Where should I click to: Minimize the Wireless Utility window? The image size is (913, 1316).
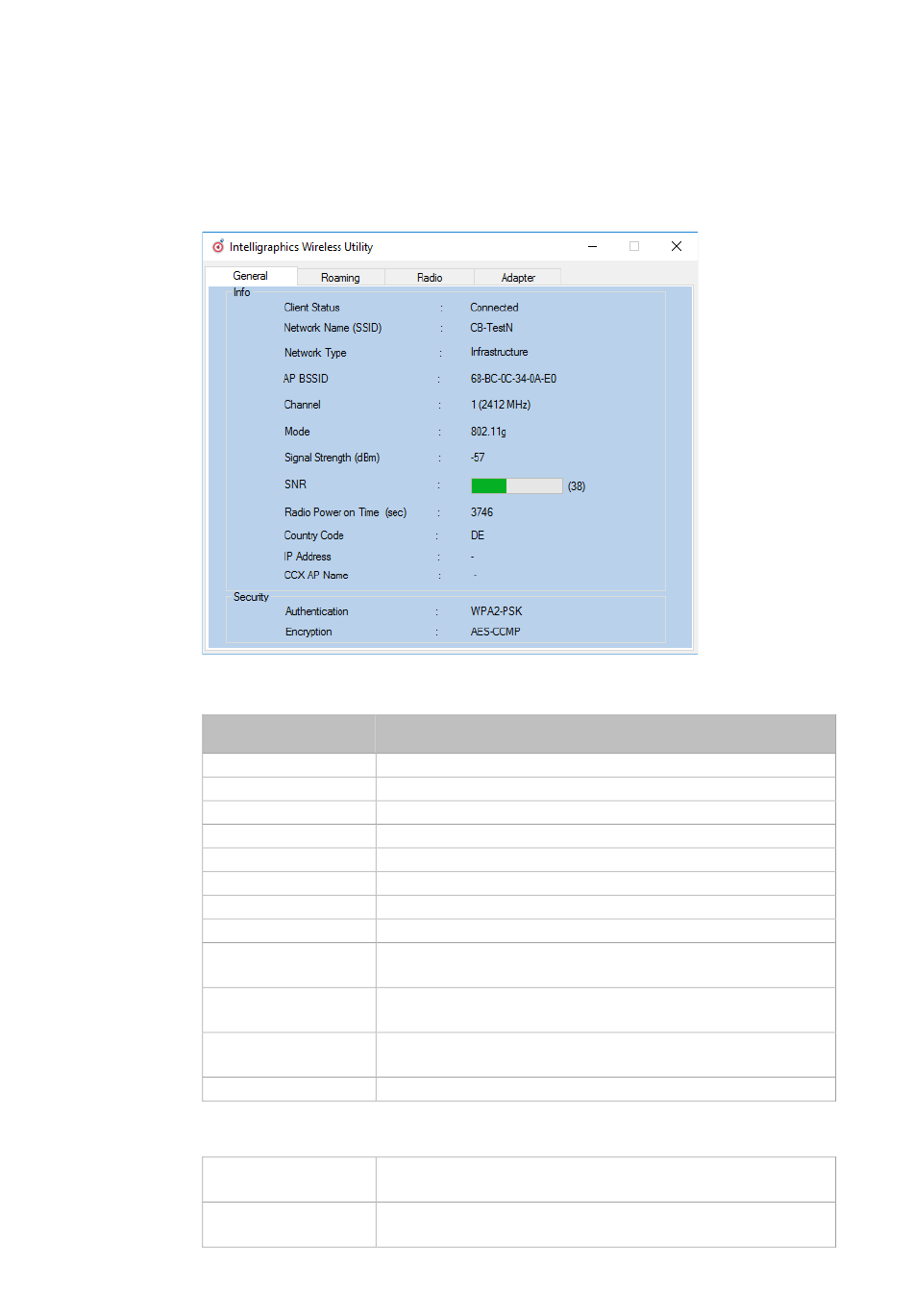(x=593, y=247)
